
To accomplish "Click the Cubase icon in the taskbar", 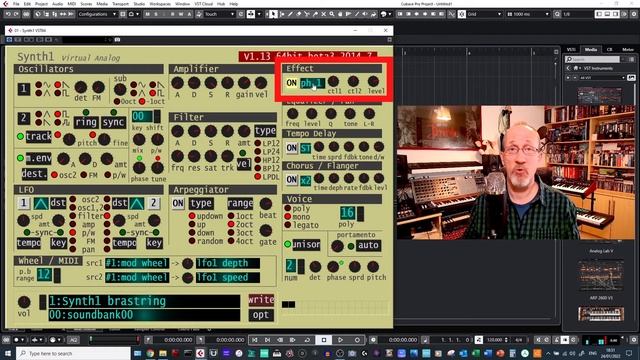I will tap(200, 353).
